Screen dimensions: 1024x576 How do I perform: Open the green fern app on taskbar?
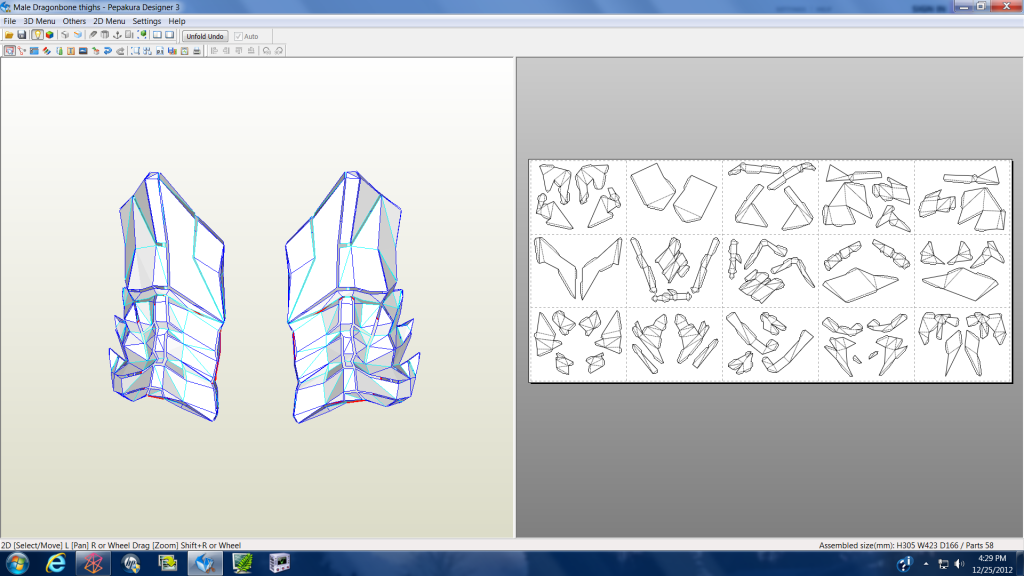242,563
